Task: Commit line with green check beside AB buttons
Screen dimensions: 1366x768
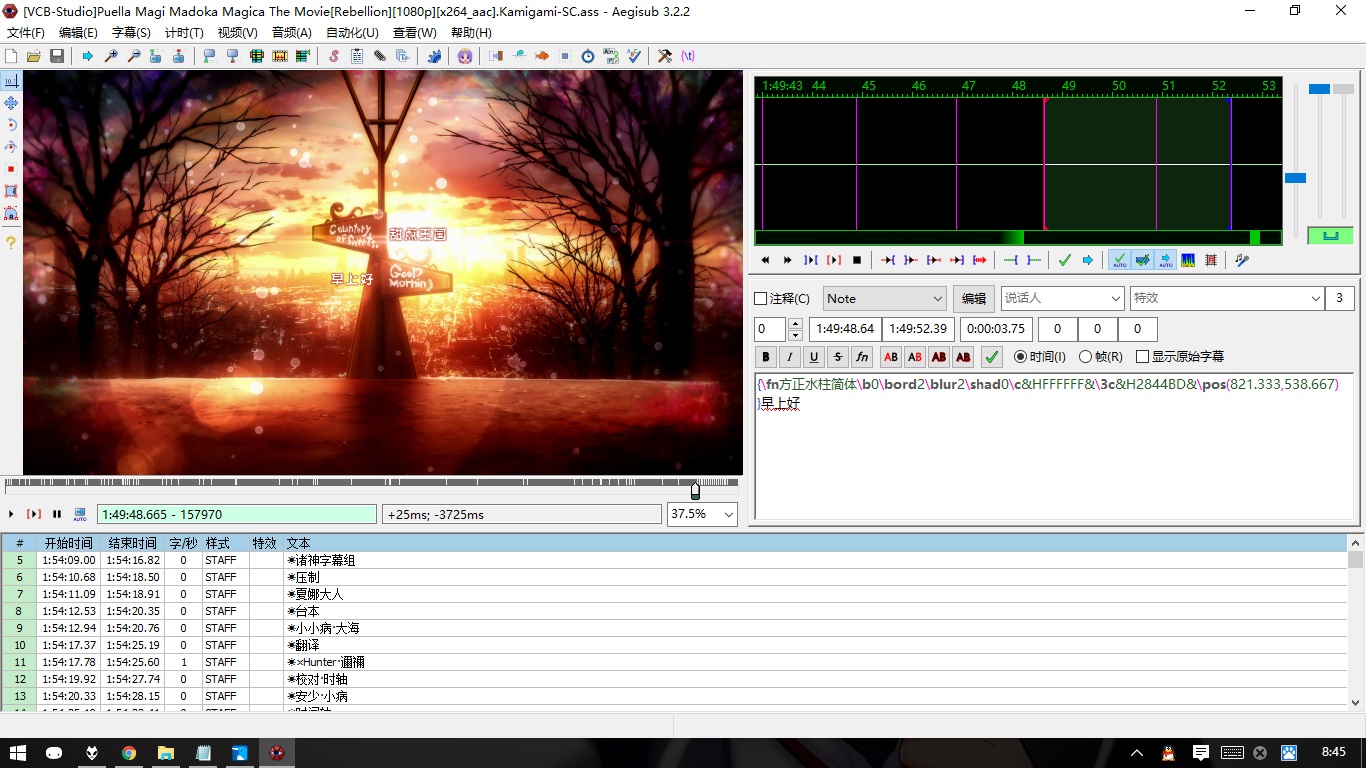Action: point(991,357)
